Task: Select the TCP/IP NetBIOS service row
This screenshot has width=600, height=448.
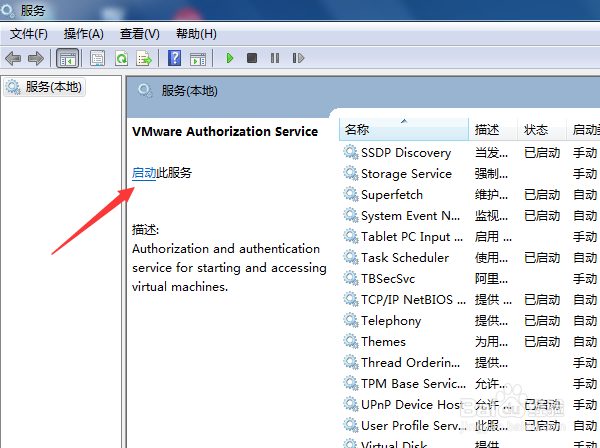Action: tap(469, 300)
